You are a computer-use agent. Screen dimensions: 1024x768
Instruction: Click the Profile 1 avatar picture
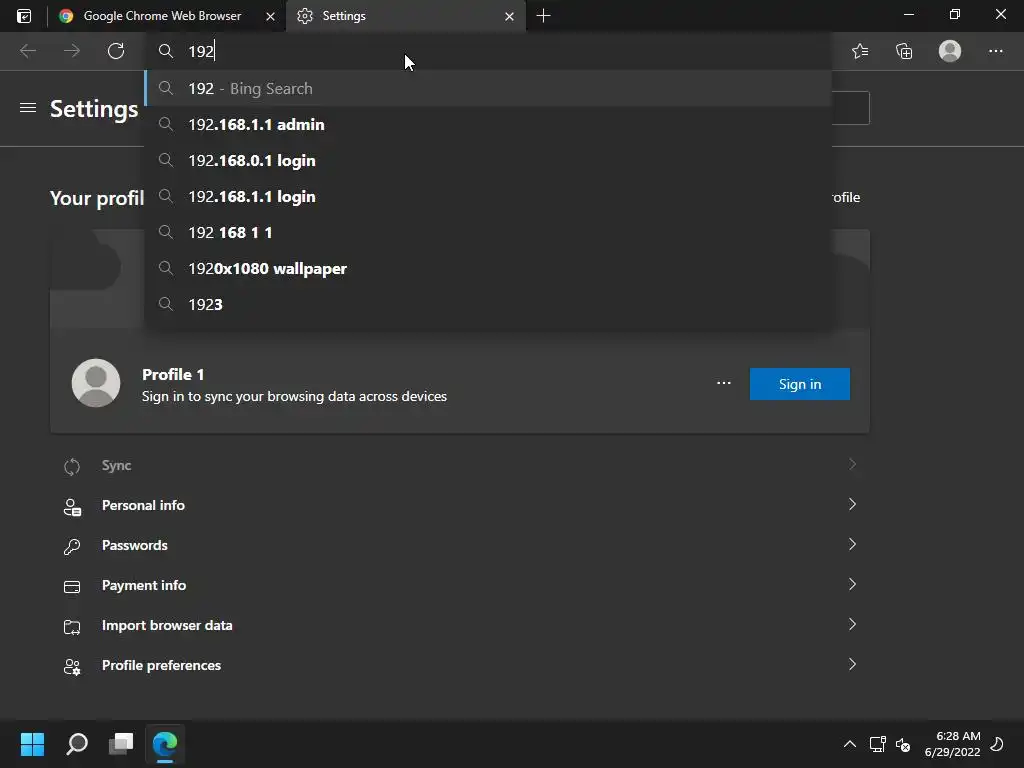pyautogui.click(x=96, y=383)
